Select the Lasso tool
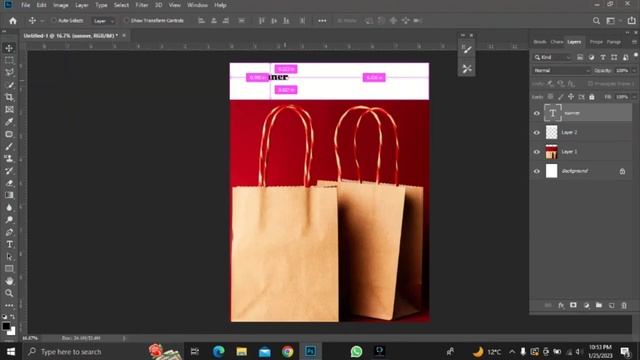 (9, 73)
